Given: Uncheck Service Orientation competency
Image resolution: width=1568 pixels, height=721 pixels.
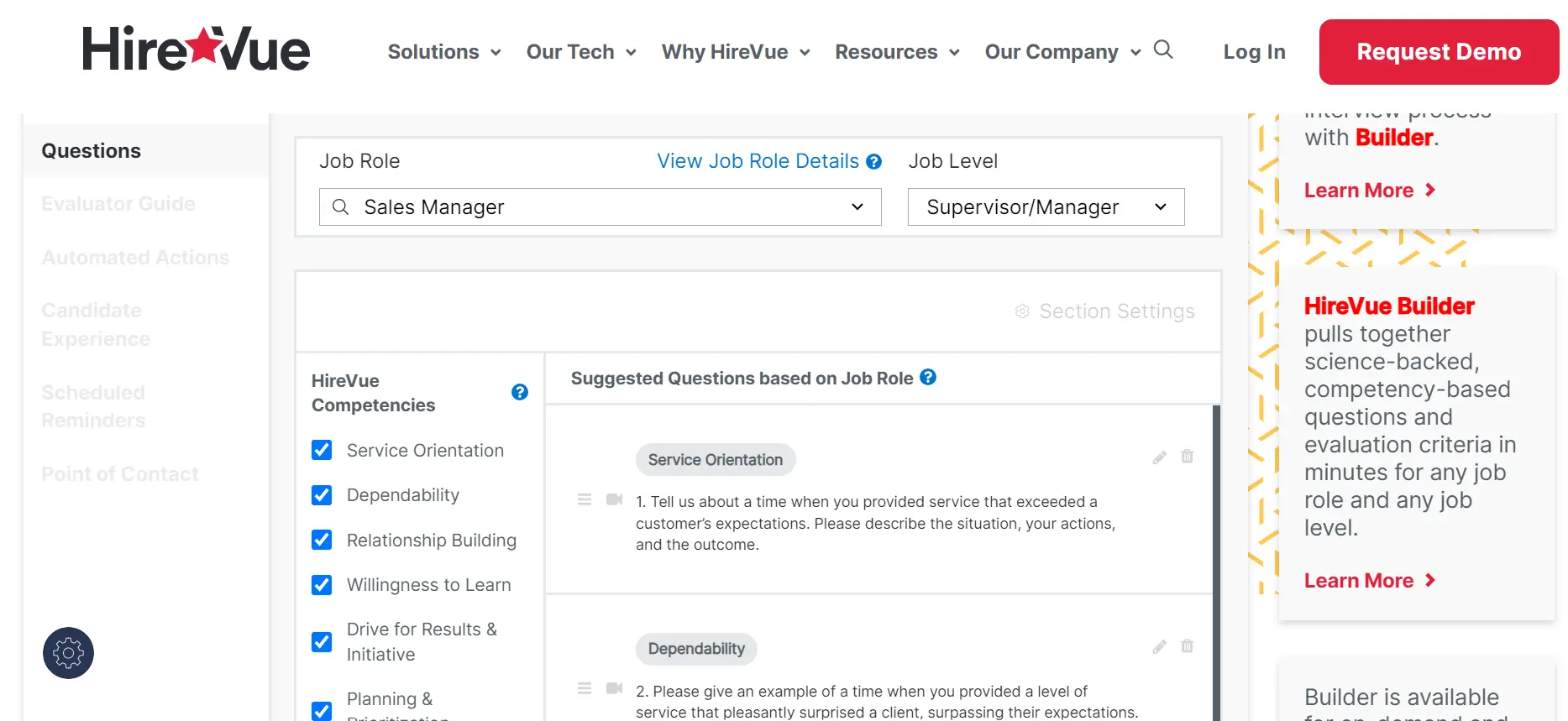Looking at the screenshot, I should 322,450.
